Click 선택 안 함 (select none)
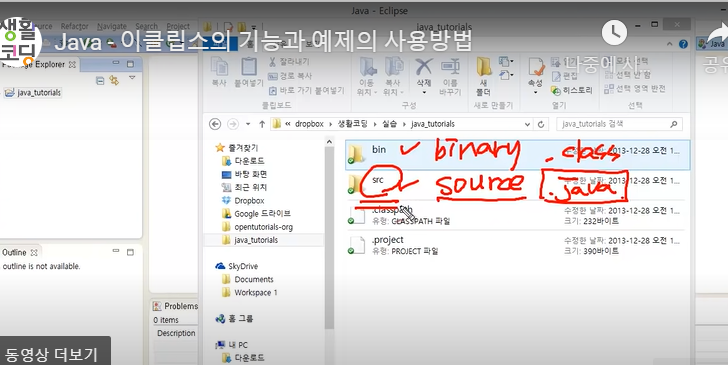The width and height of the screenshot is (728, 365). click(x=627, y=75)
